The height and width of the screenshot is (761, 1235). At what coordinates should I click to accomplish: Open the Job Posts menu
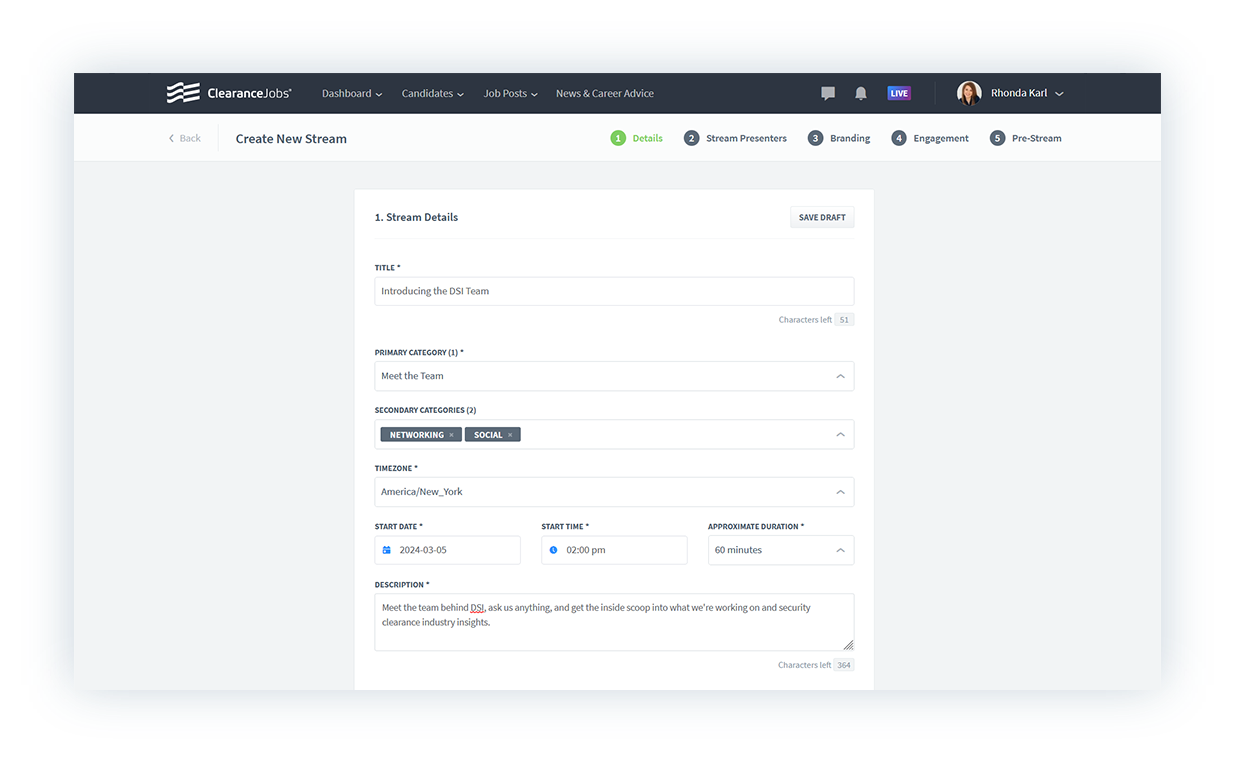[510, 93]
